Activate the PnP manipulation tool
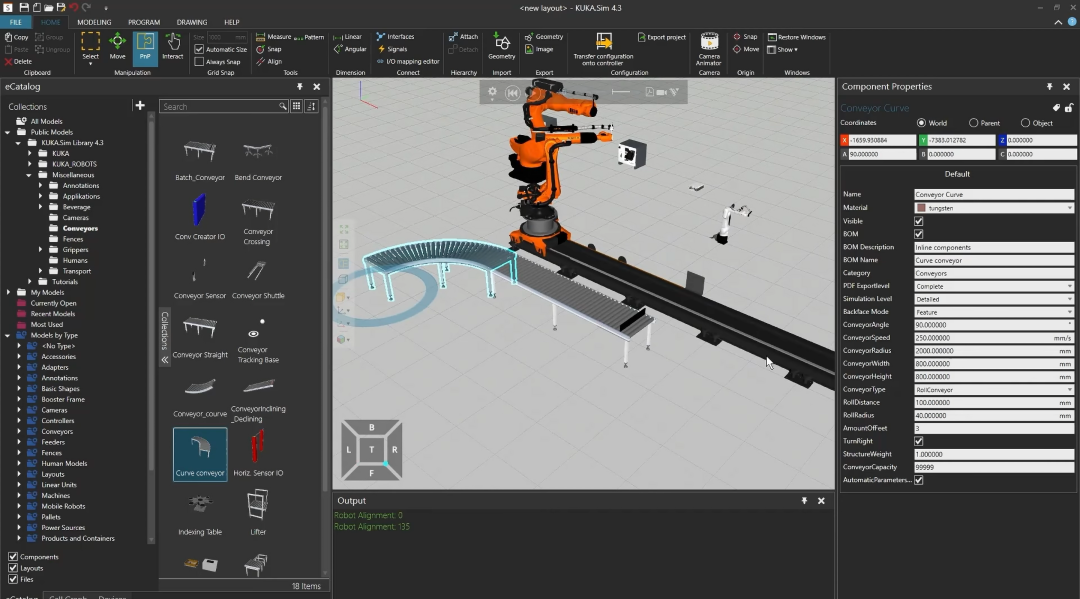The height and width of the screenshot is (599, 1080). coord(145,46)
